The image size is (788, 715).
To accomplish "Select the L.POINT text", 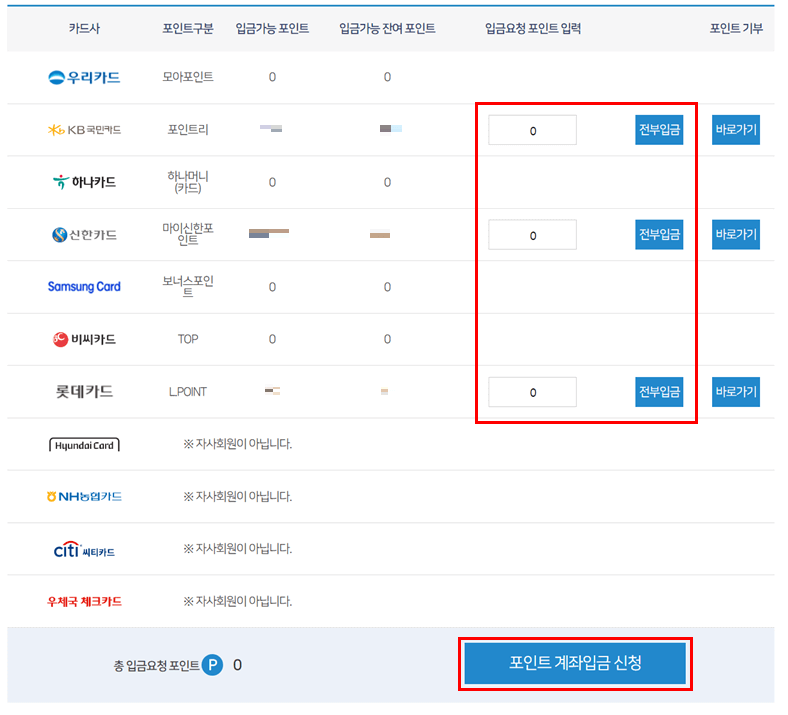I will 187,391.
